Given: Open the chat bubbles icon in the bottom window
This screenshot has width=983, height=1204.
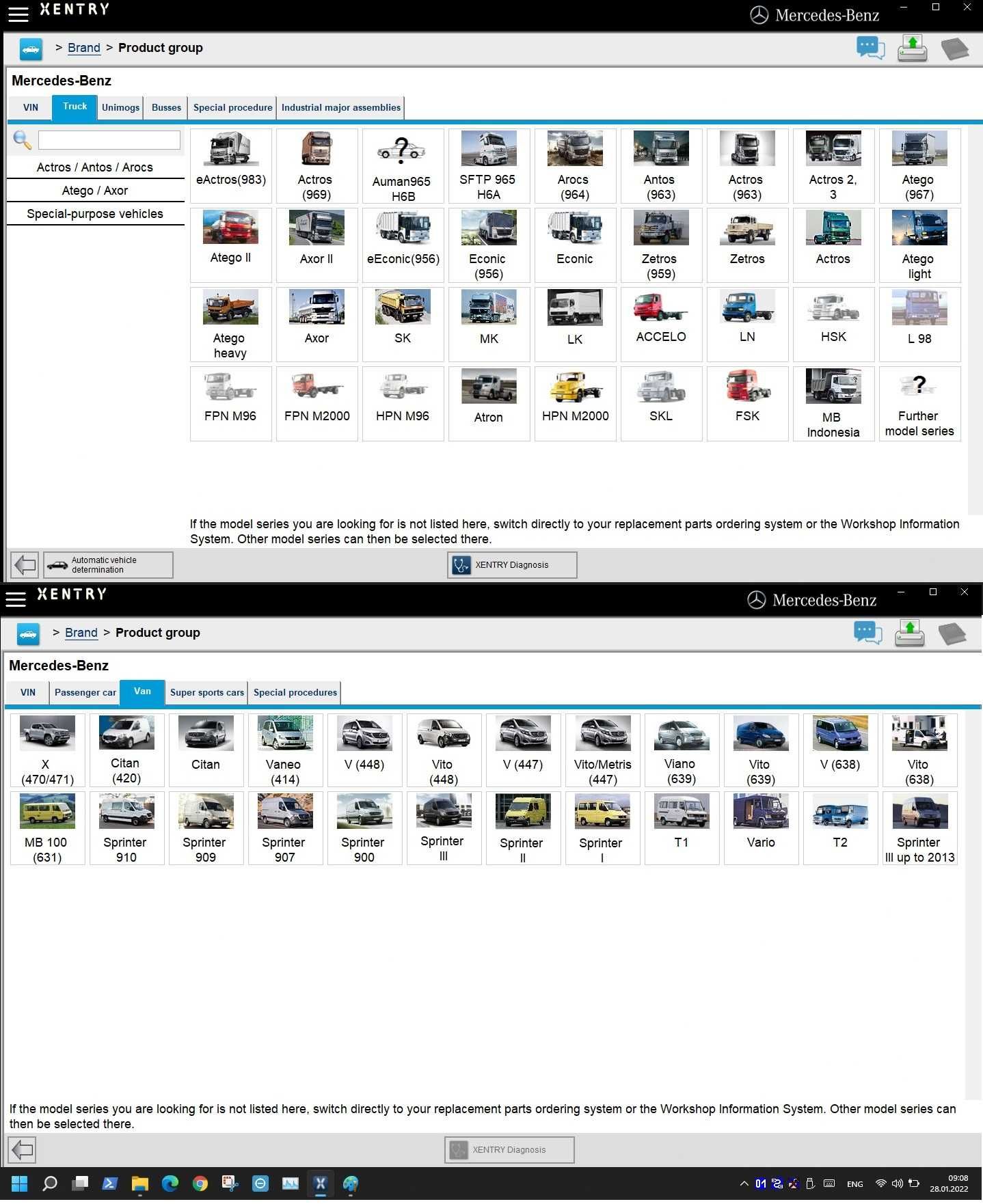Looking at the screenshot, I should (867, 633).
